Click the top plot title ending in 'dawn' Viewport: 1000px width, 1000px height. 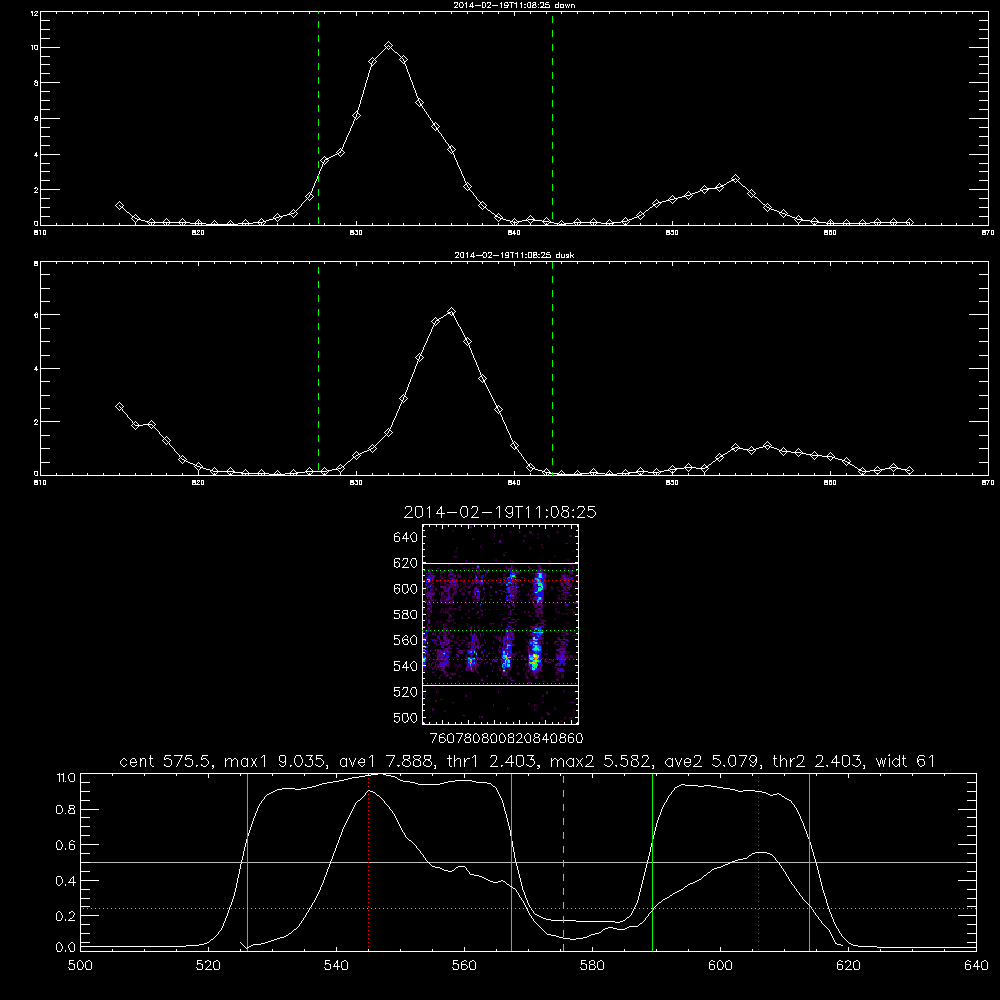coord(514,5)
